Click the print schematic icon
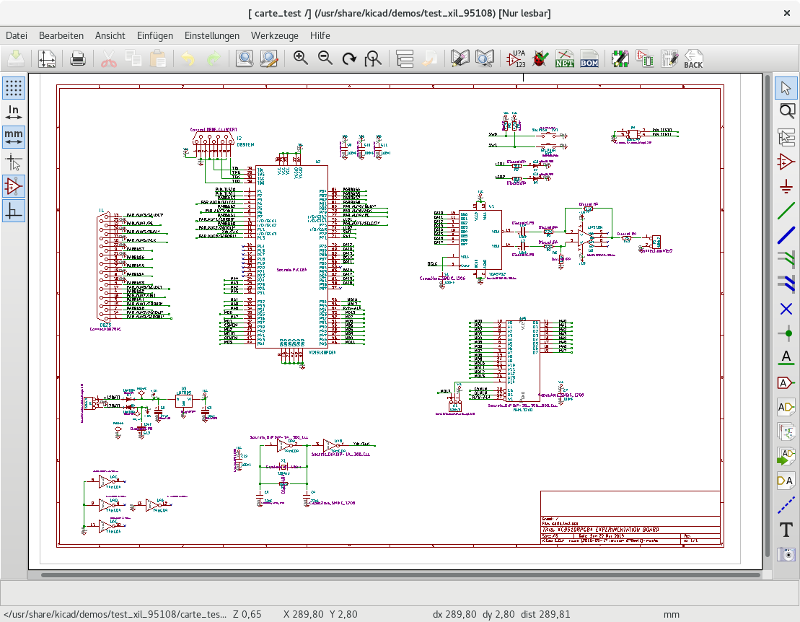 [x=77, y=59]
